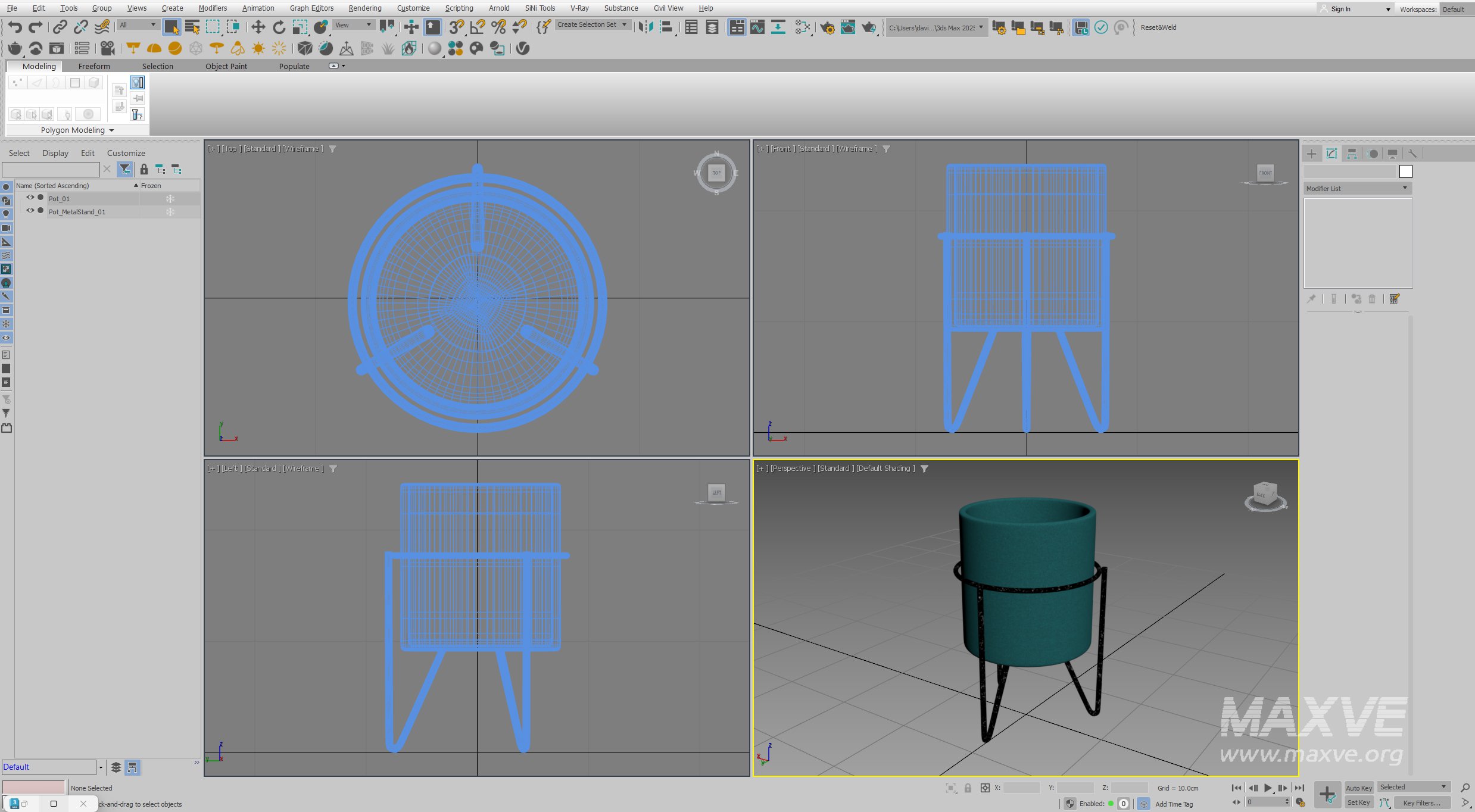Screen dimensions: 1475x812
Task: Click the Select and Link chain icon
Action: tap(60, 27)
